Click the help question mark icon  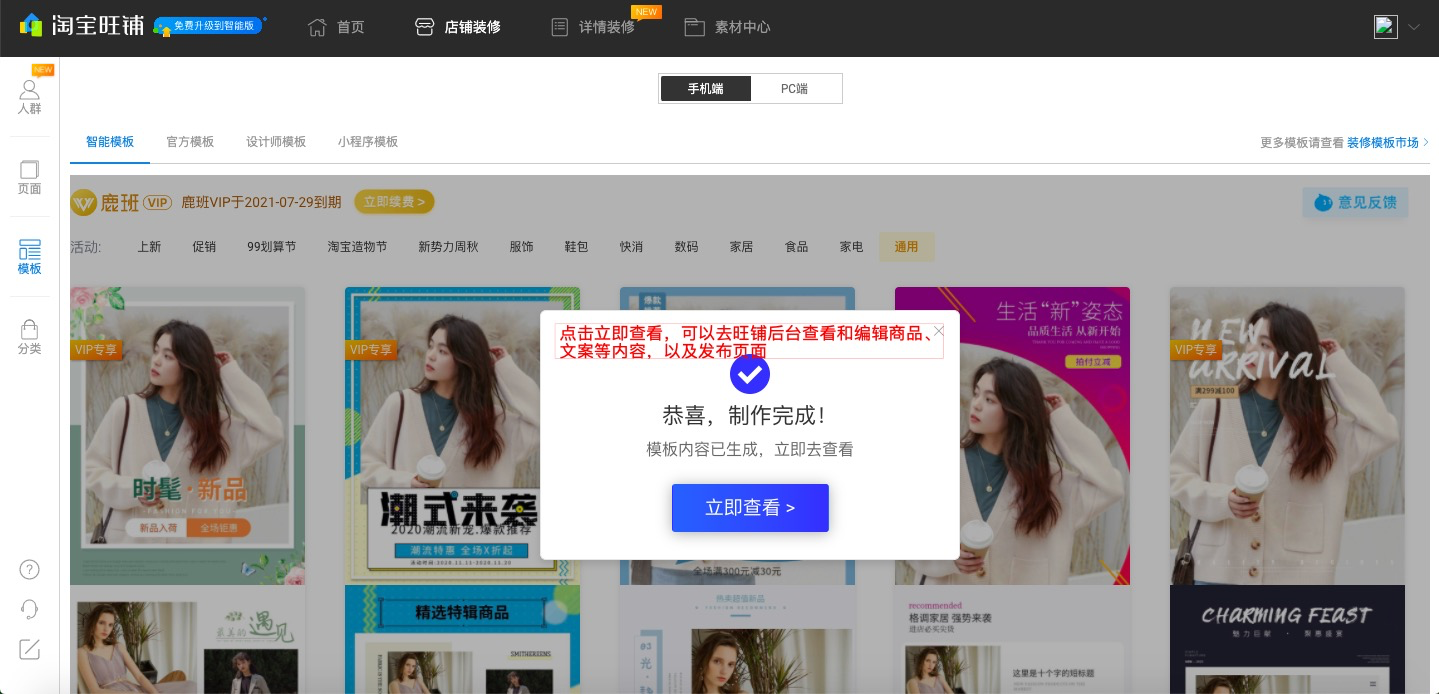30,569
